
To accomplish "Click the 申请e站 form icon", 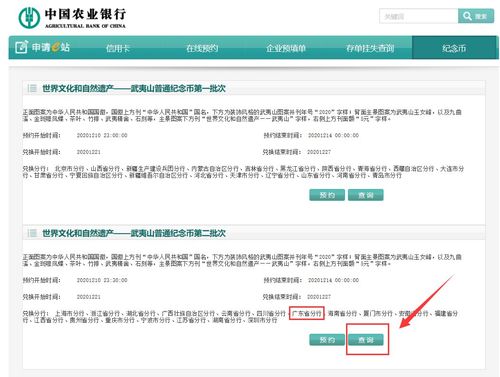I will pyautogui.click(x=21, y=47).
